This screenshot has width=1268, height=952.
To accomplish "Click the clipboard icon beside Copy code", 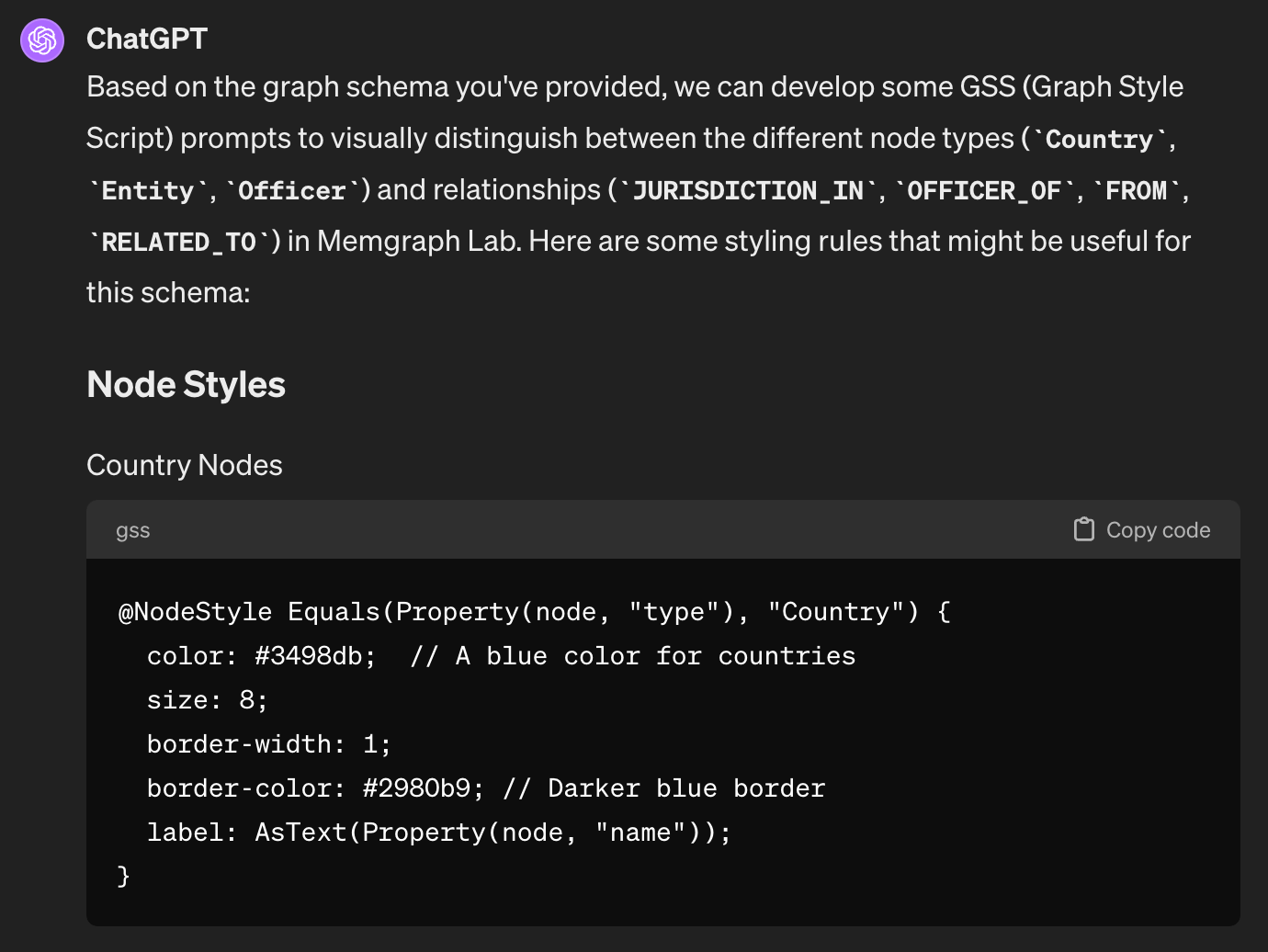I will [x=1083, y=529].
